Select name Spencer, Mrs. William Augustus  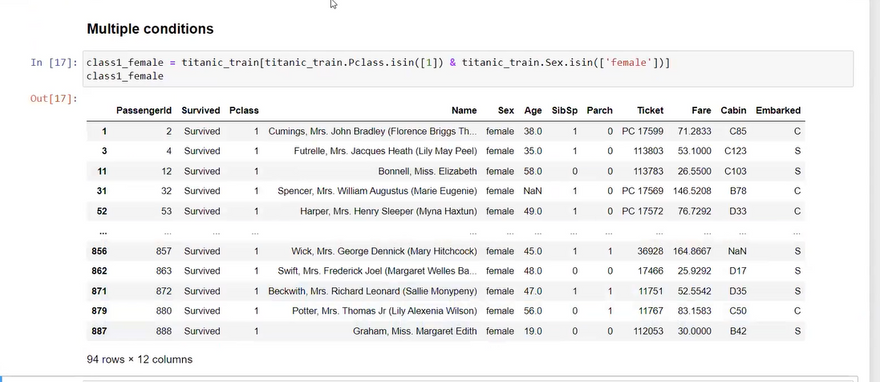[x=377, y=191]
